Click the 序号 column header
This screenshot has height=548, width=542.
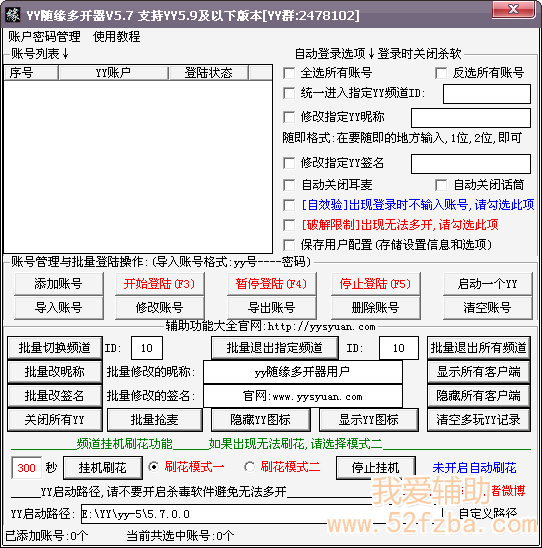pyautogui.click(x=31, y=73)
